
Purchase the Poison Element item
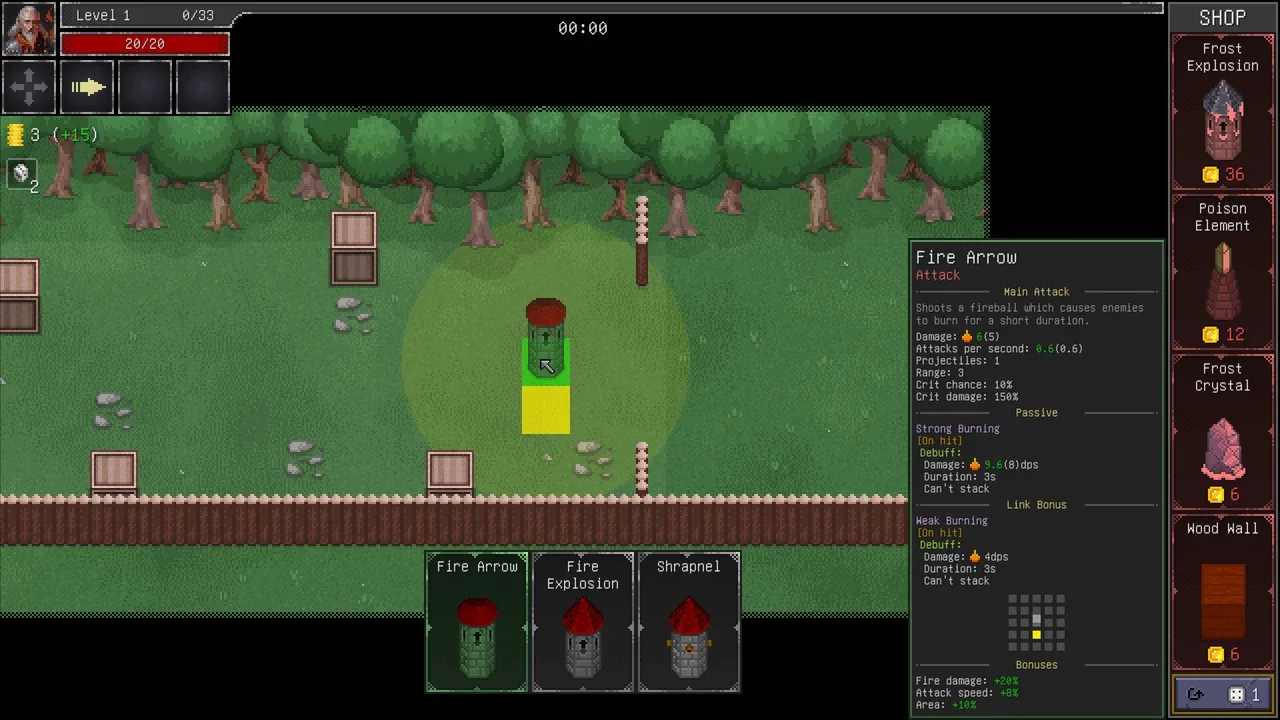point(1222,272)
